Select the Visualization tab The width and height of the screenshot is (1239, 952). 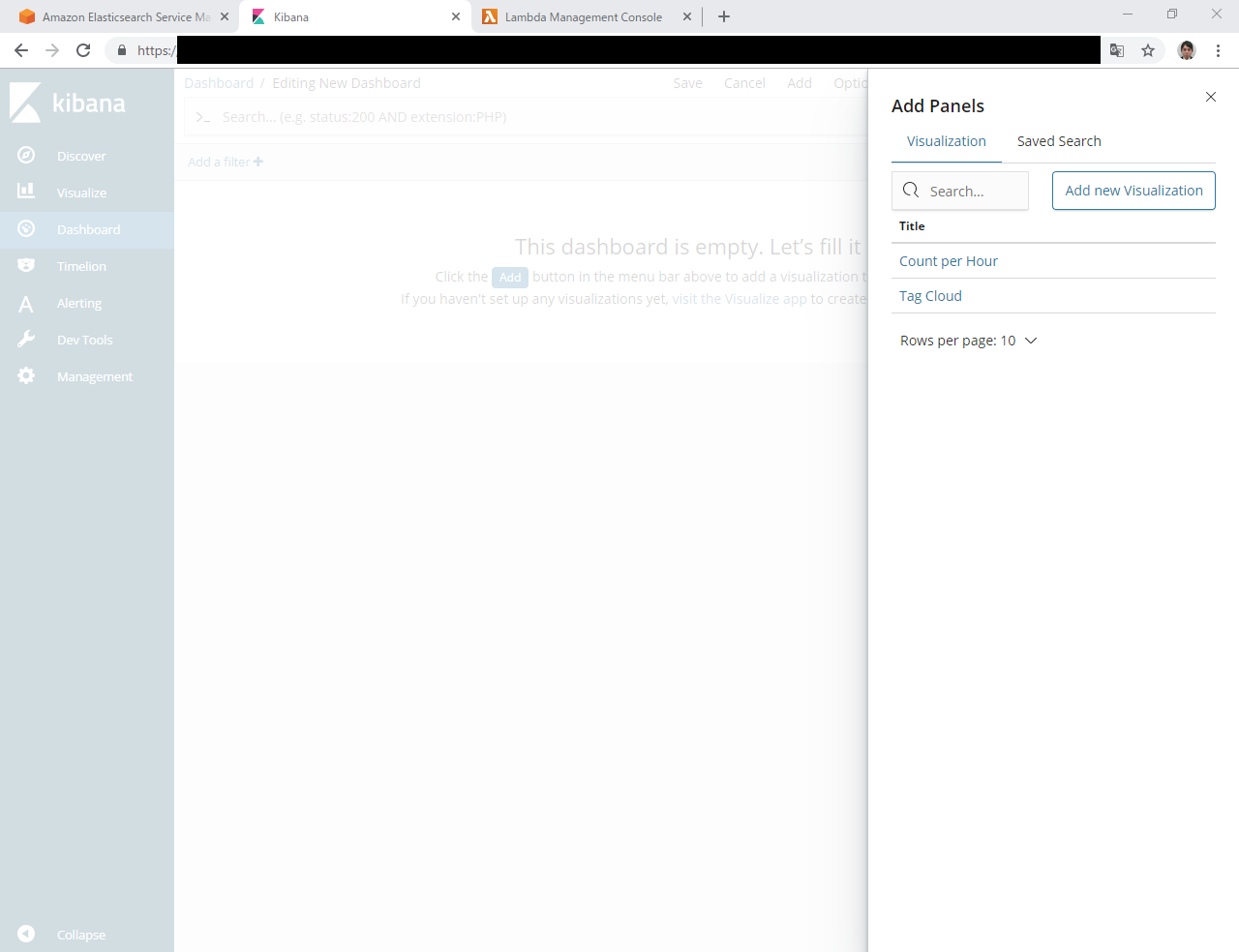tap(946, 141)
